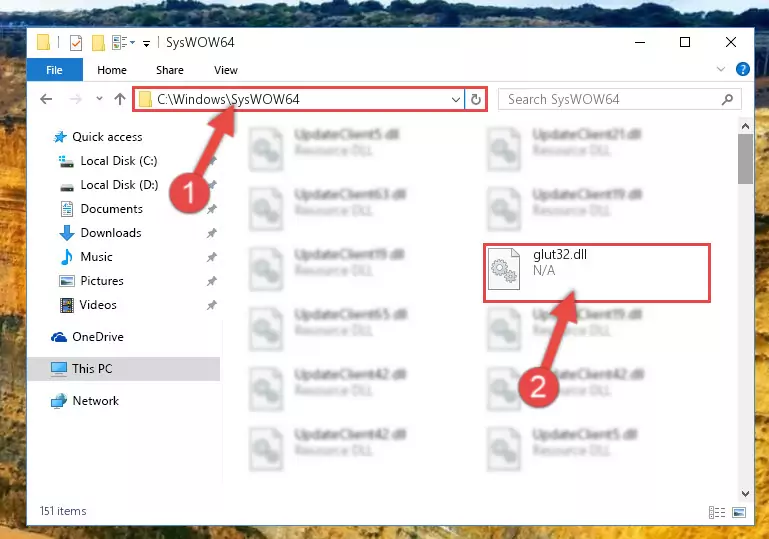Open the File ribbon tab
This screenshot has height=539, width=769.
click(x=54, y=70)
